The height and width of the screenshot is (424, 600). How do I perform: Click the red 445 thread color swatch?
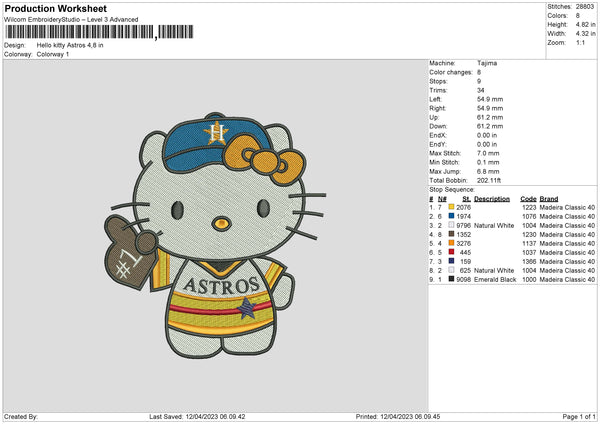pyautogui.click(x=452, y=252)
